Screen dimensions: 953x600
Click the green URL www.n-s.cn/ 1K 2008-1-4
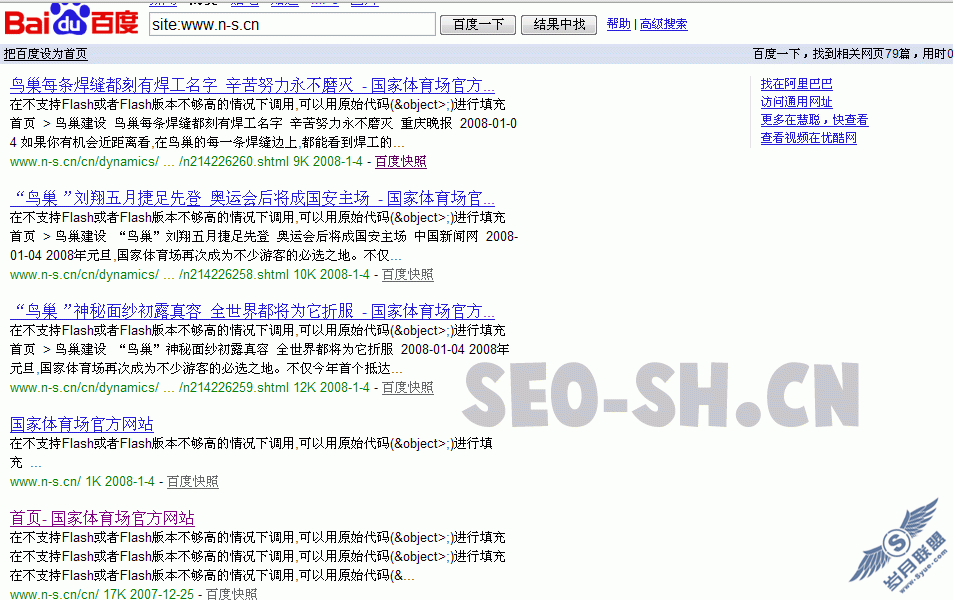pyautogui.click(x=82, y=481)
